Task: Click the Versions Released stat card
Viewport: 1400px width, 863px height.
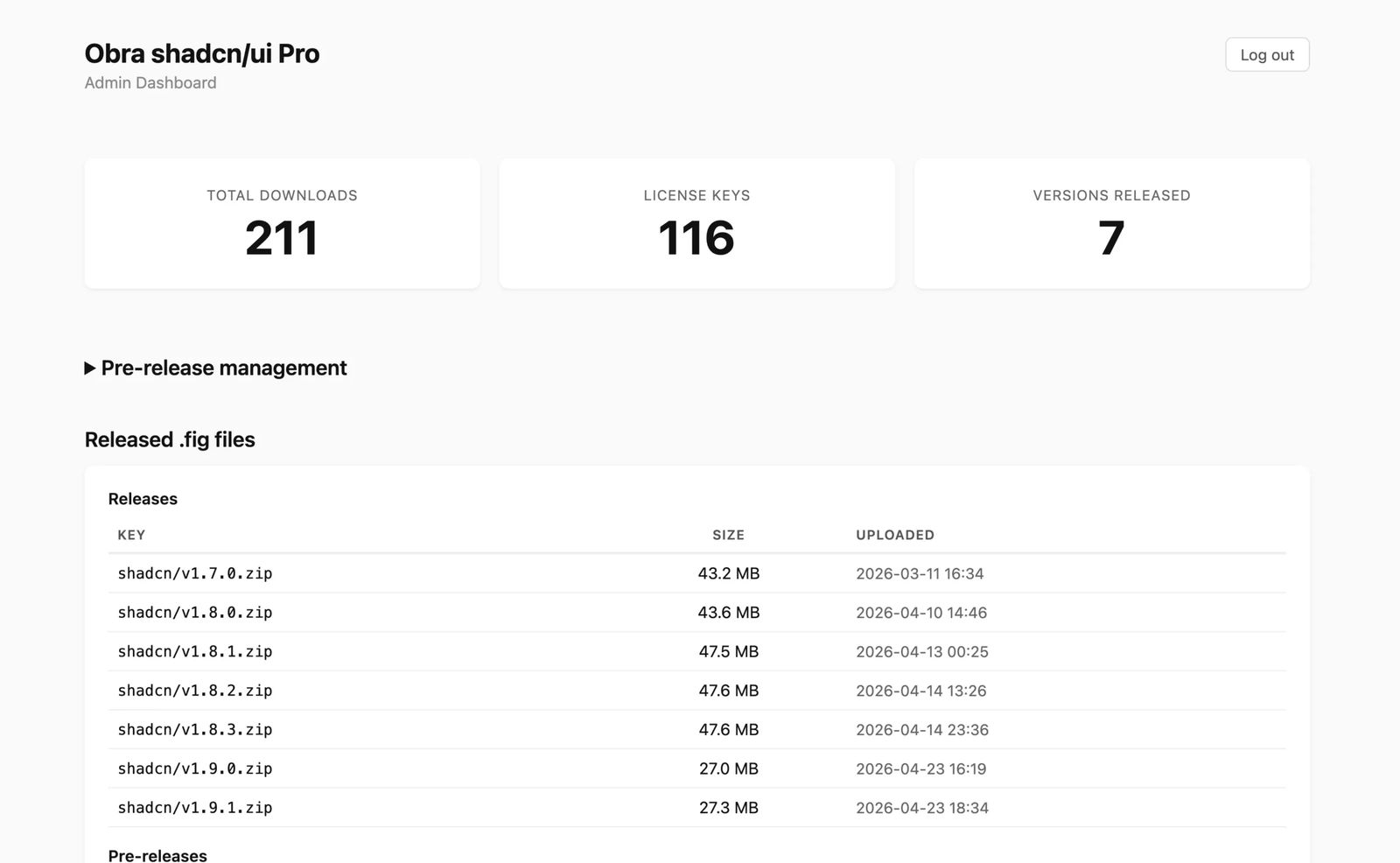Action: tap(1111, 223)
